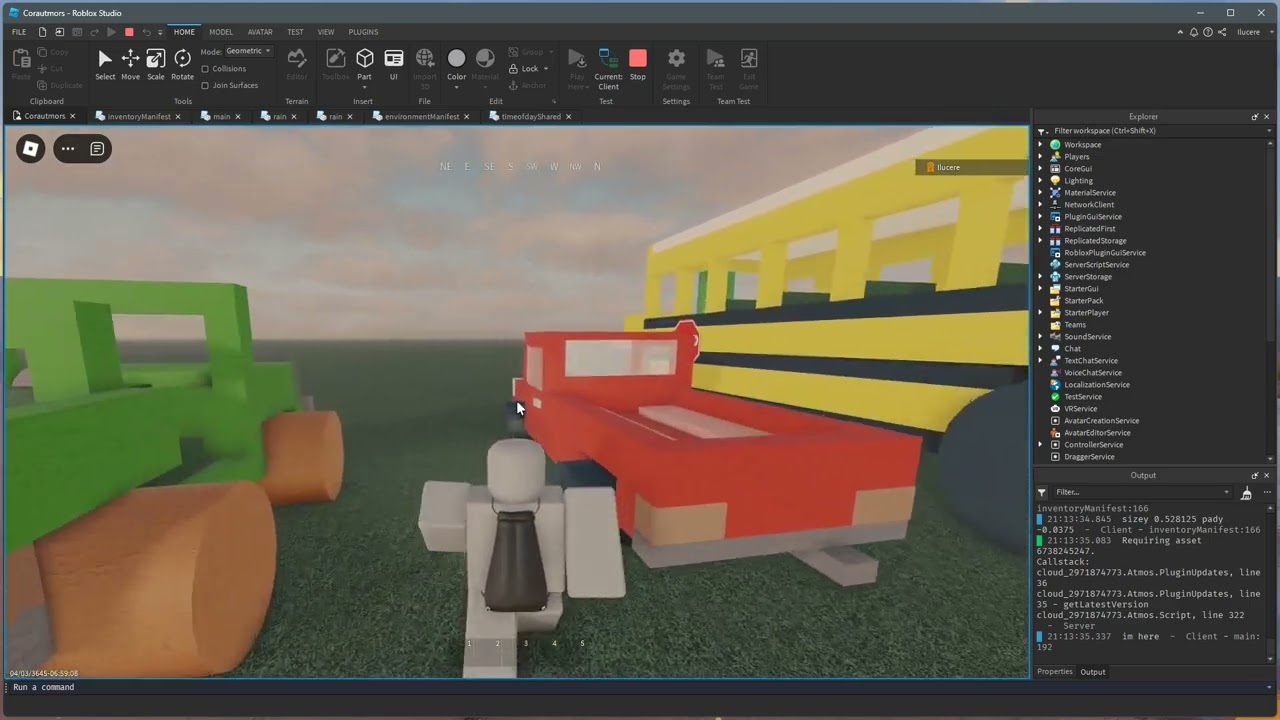This screenshot has height=720, width=1280.
Task: Select TestService in Explorer
Action: click(1083, 397)
